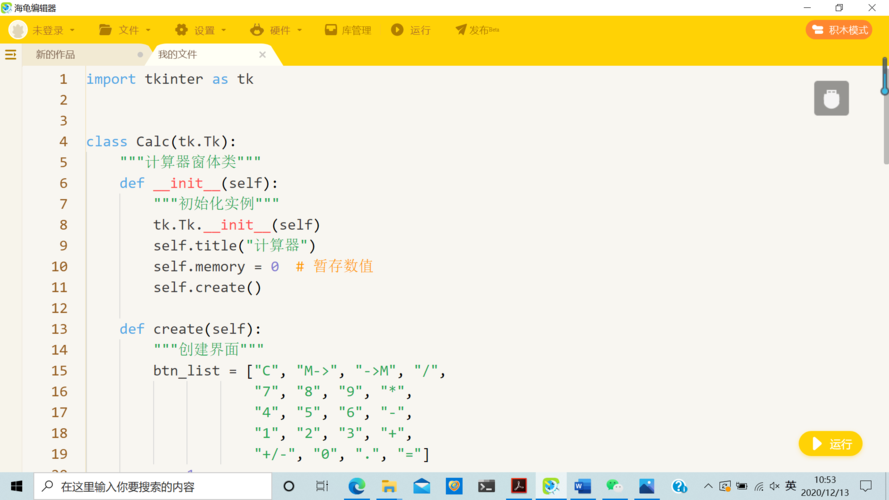The height and width of the screenshot is (500, 889).
Task: Click the volume speaker tray icon
Action: click(x=774, y=486)
